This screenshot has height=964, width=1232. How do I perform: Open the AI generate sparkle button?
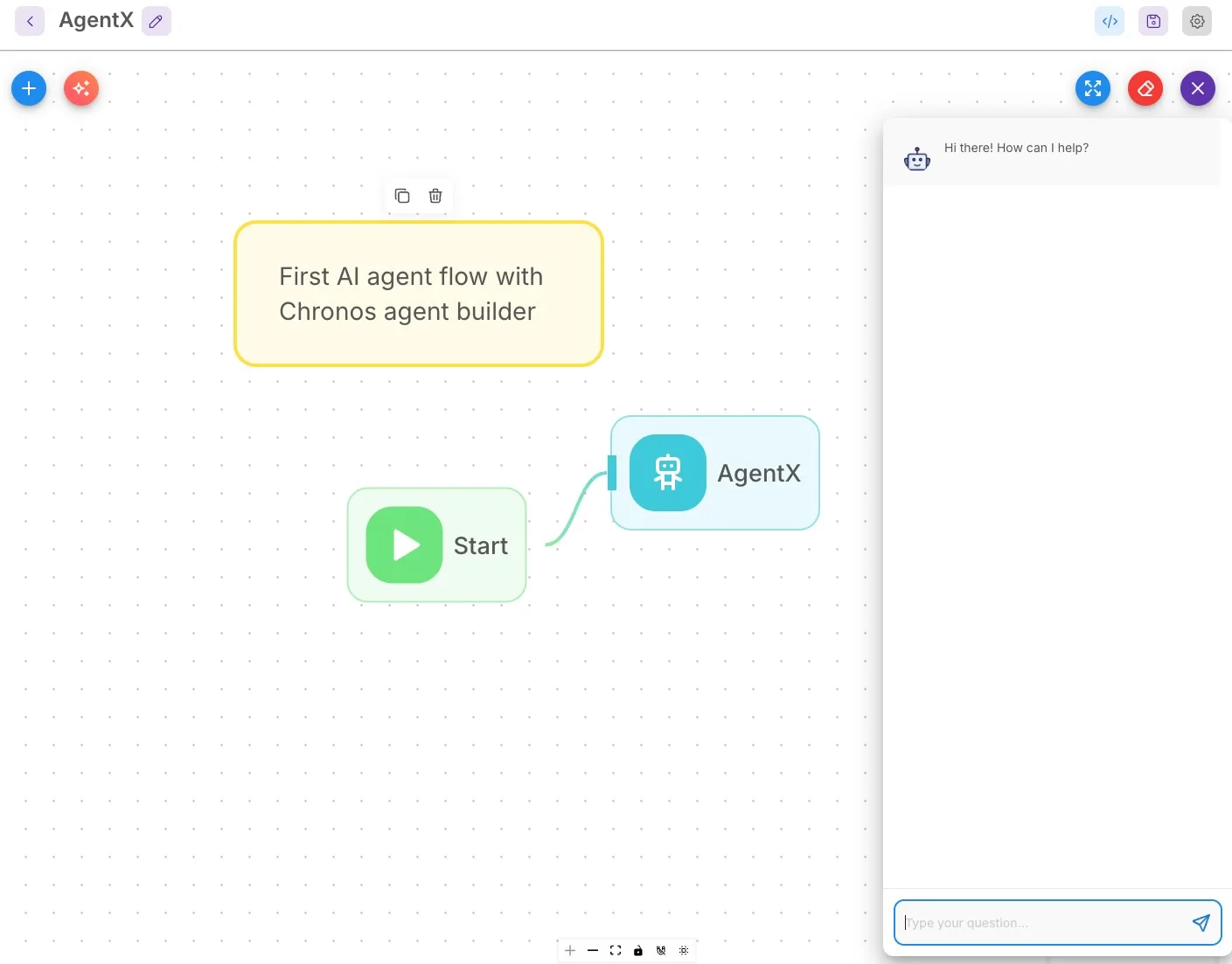pos(81,88)
